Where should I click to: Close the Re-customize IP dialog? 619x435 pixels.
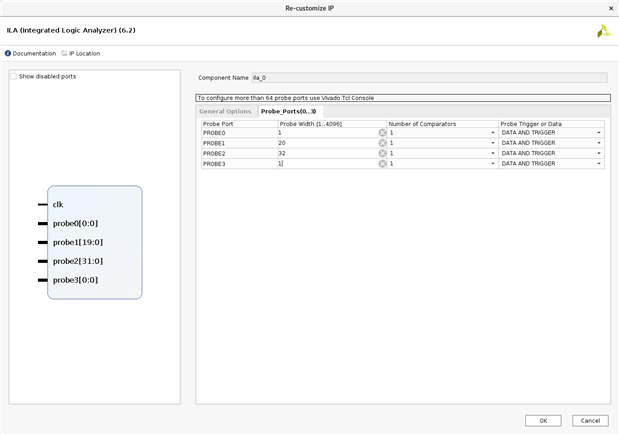pos(611,8)
